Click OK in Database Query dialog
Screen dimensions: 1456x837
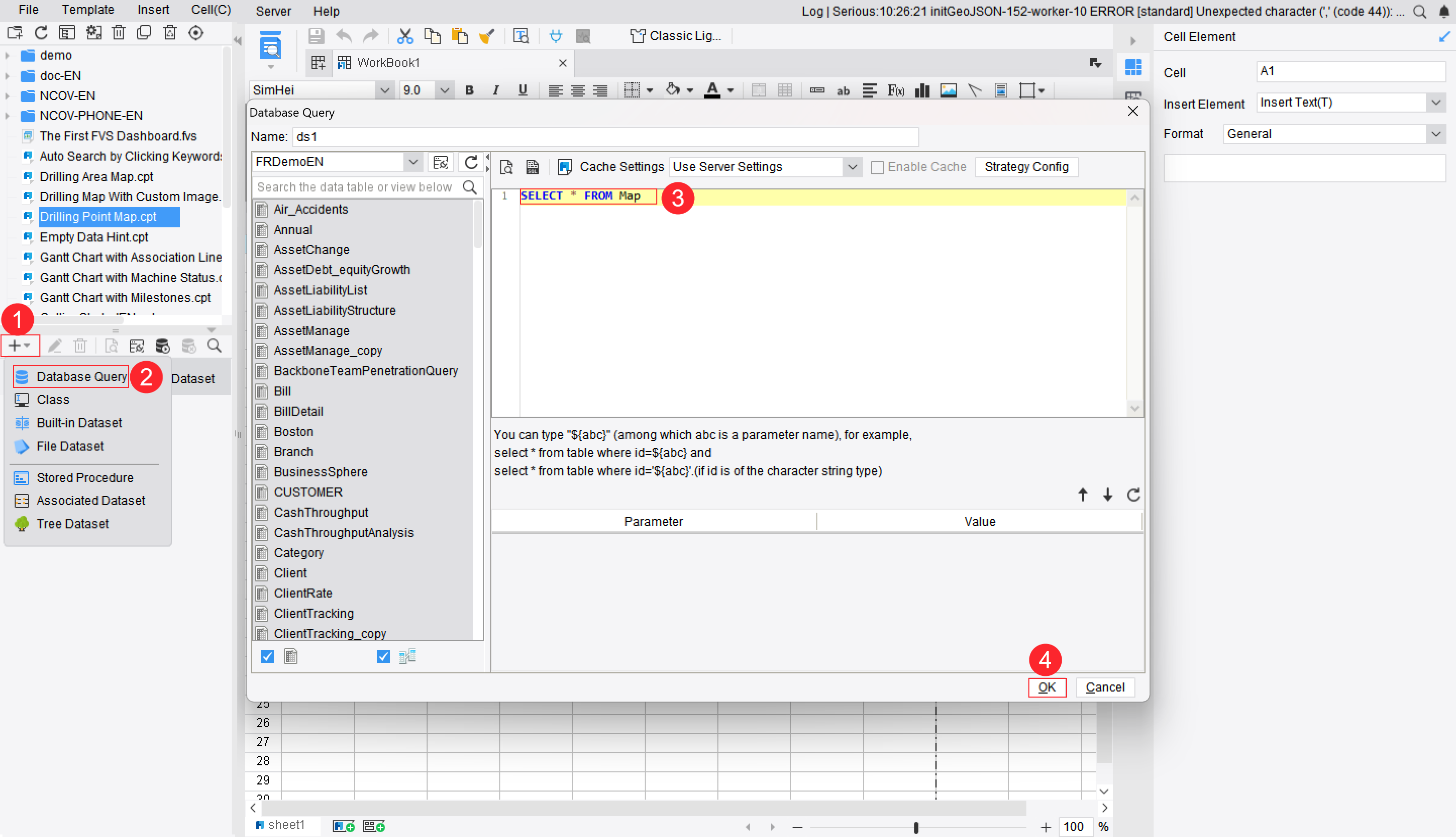pos(1047,687)
